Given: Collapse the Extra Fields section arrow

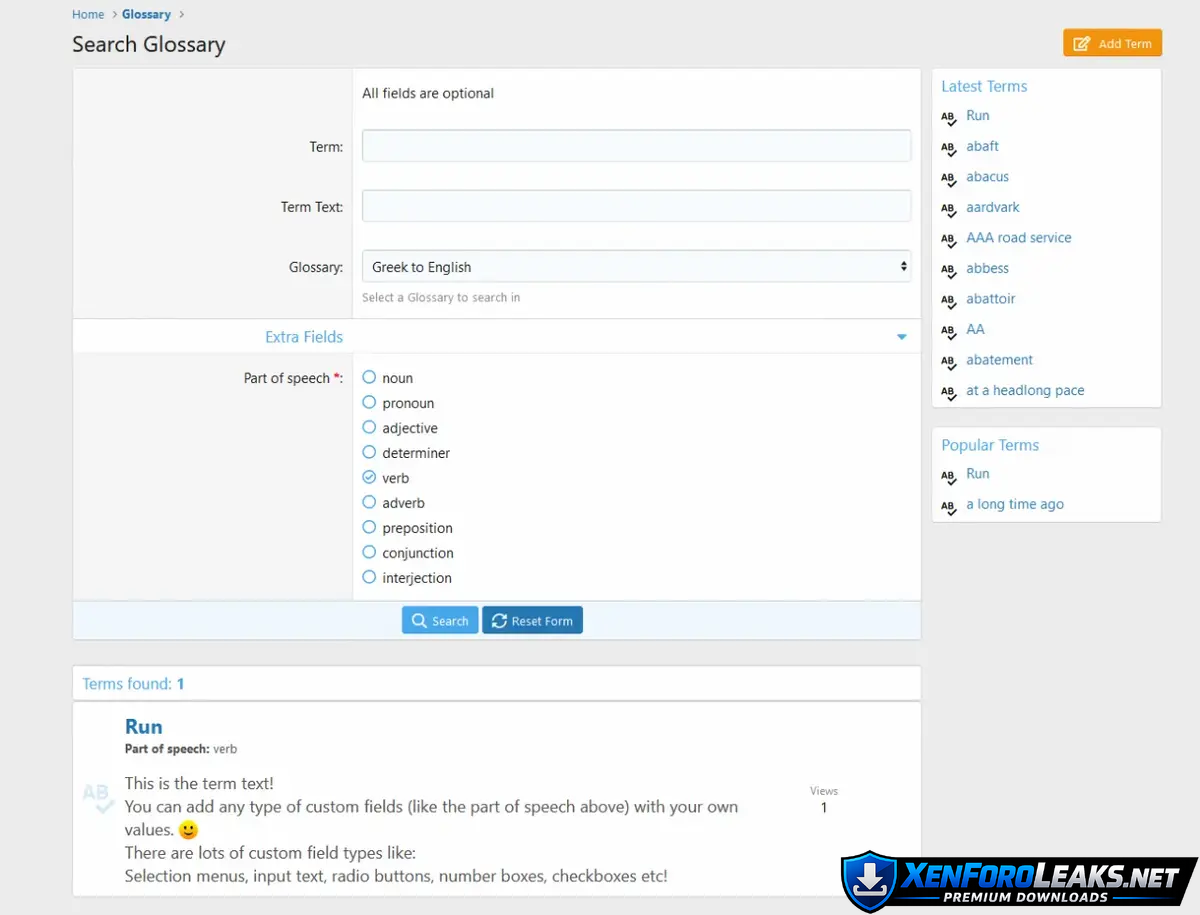Looking at the screenshot, I should point(901,337).
